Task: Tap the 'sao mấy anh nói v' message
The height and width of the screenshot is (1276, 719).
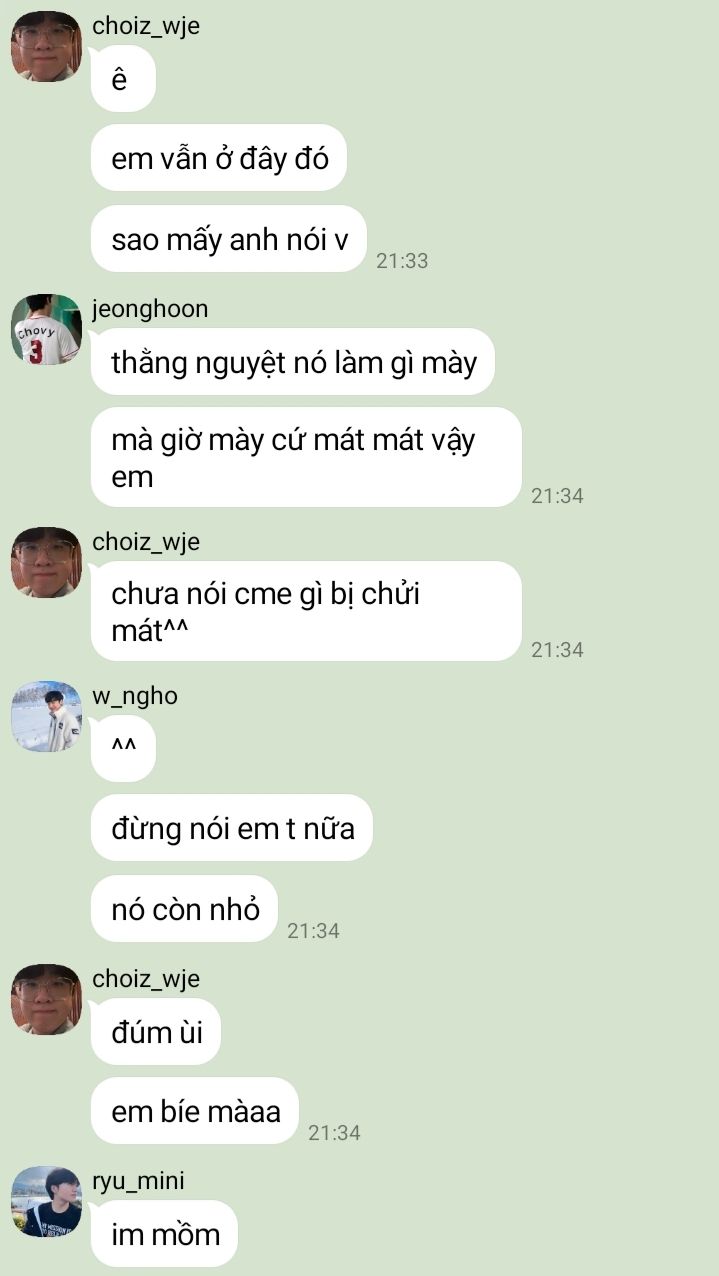Action: 229,239
